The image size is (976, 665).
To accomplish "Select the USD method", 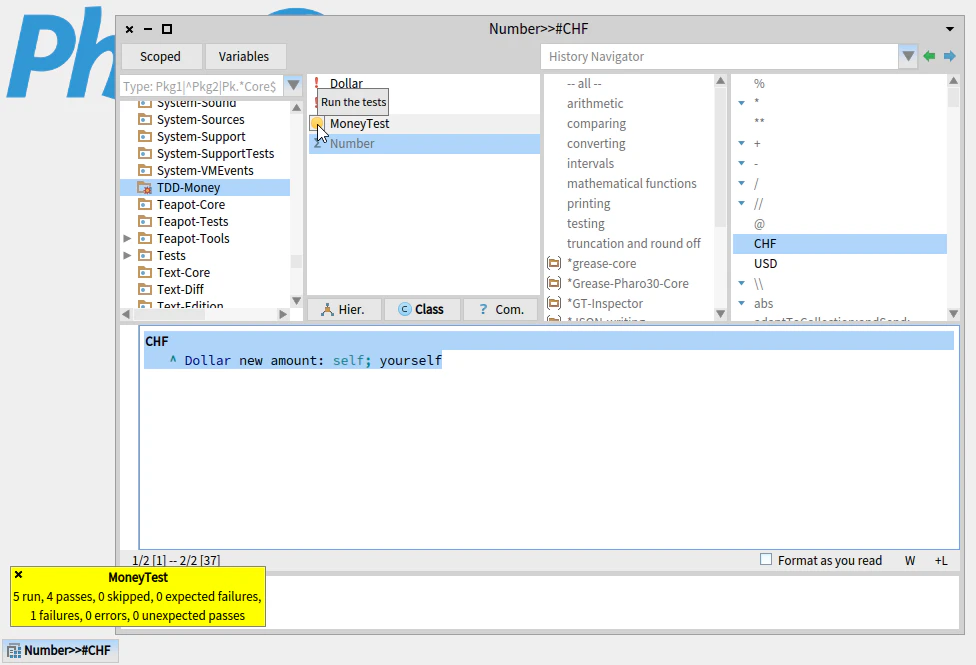I will pos(766,263).
